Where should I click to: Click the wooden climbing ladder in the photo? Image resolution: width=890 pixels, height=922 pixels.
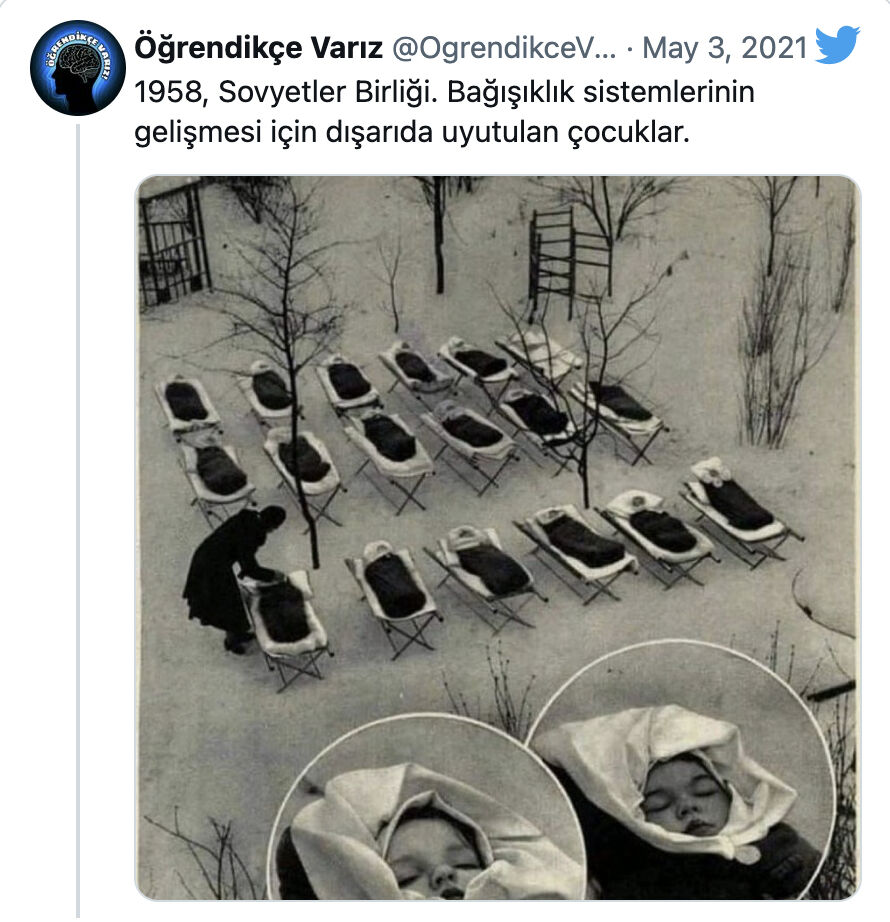pyautogui.click(x=569, y=265)
